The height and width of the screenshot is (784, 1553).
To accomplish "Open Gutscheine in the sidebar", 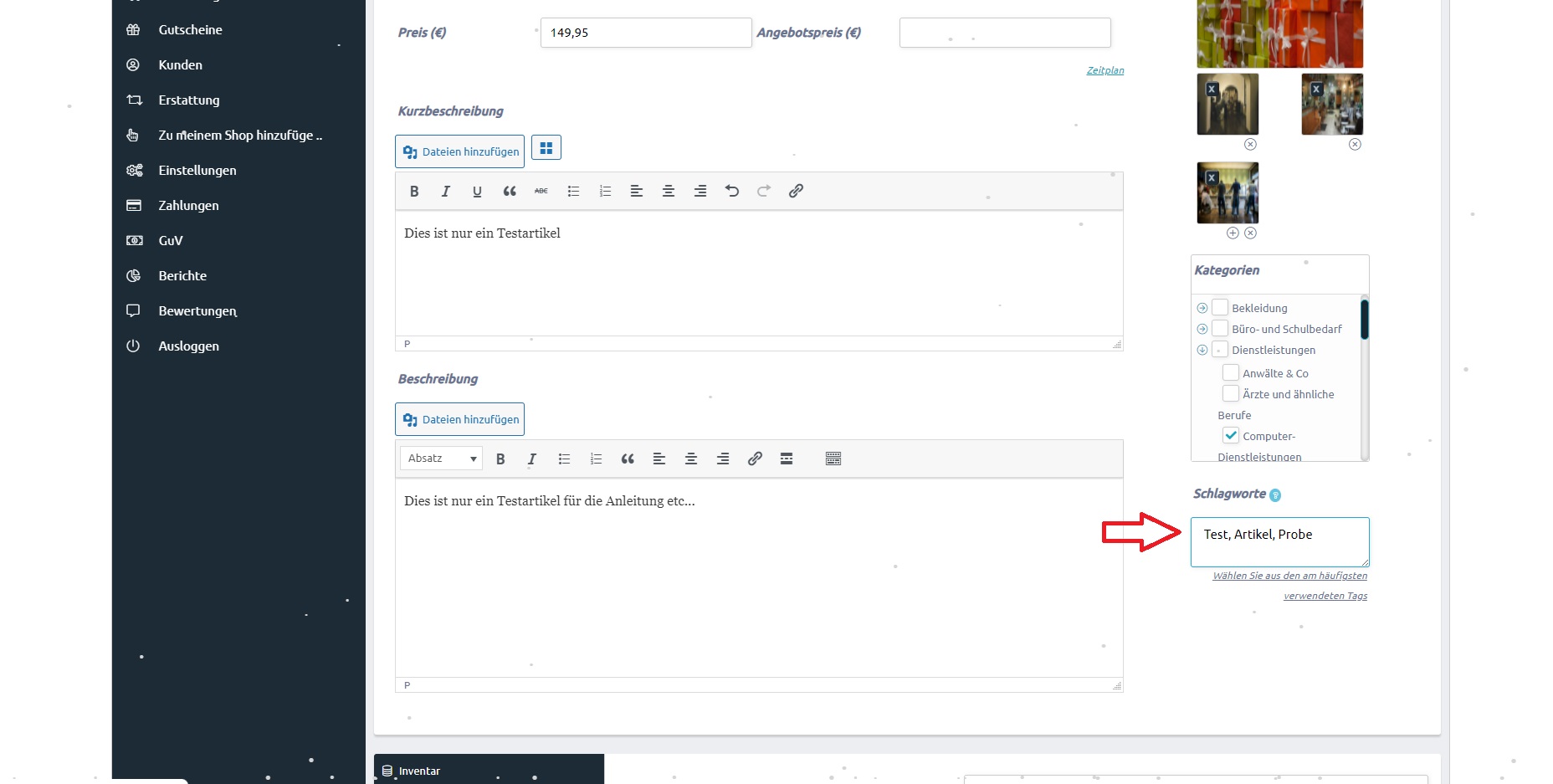I will [191, 29].
